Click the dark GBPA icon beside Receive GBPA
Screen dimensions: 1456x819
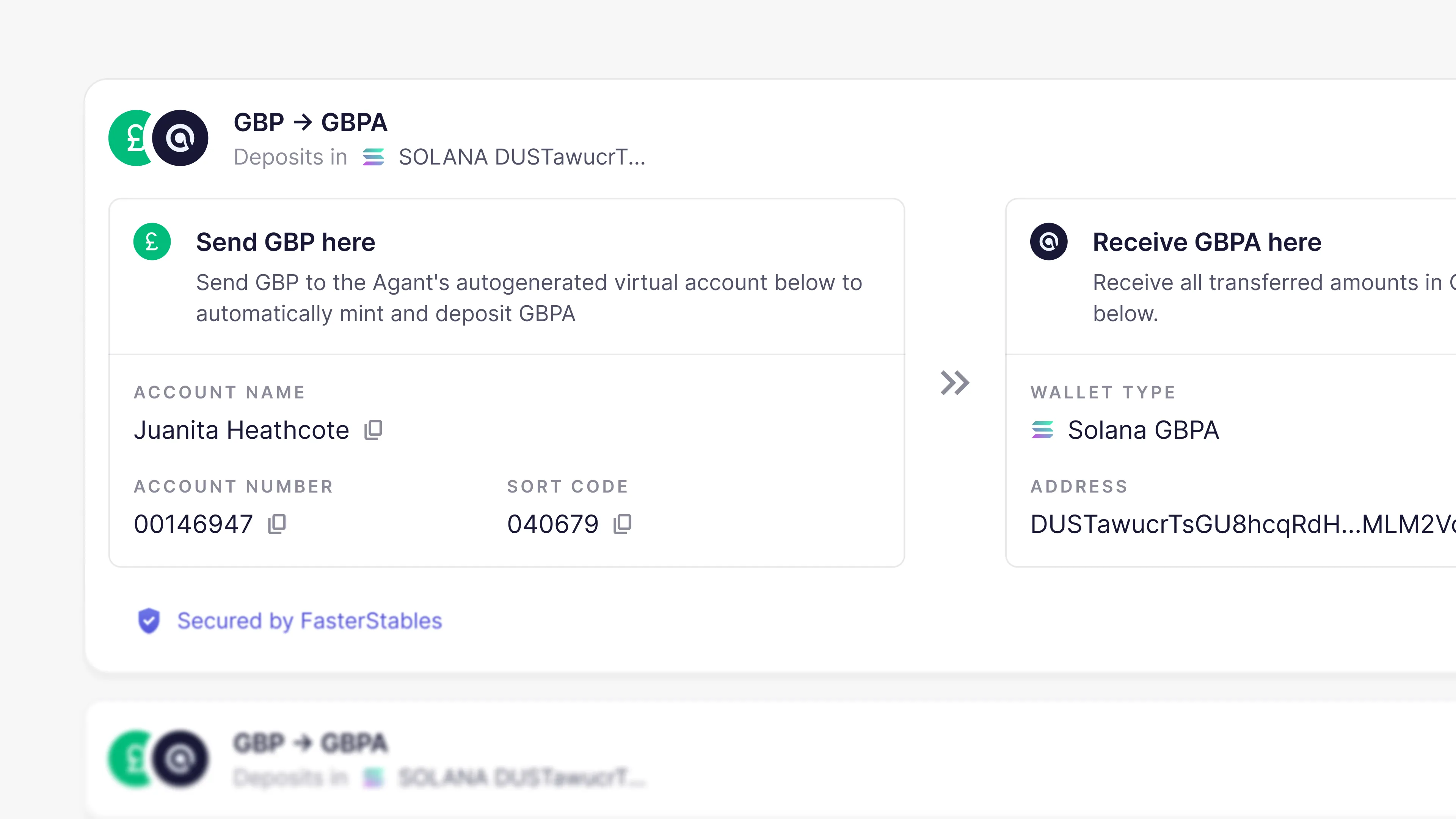pos(1048,242)
